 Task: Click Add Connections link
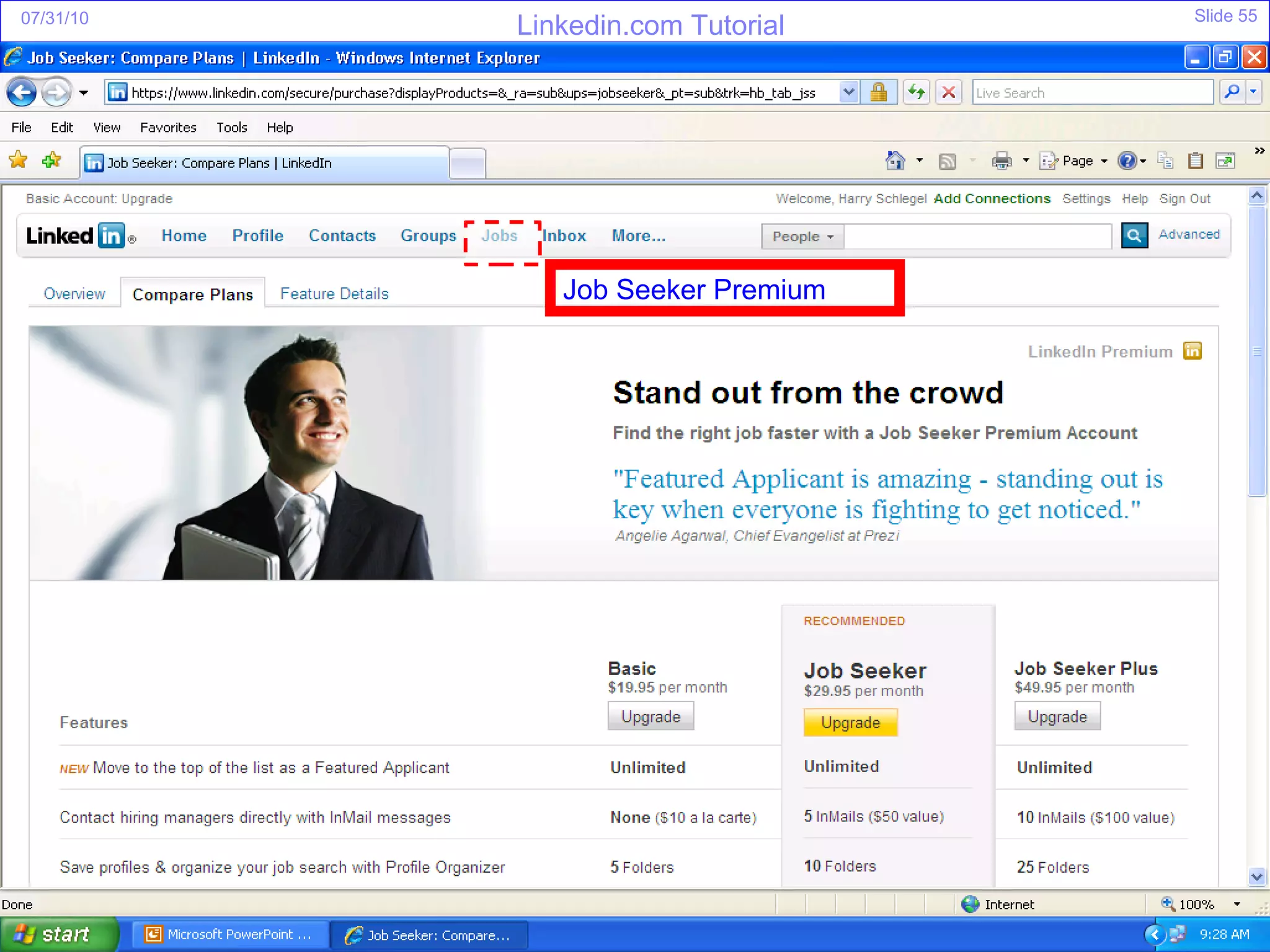992,198
